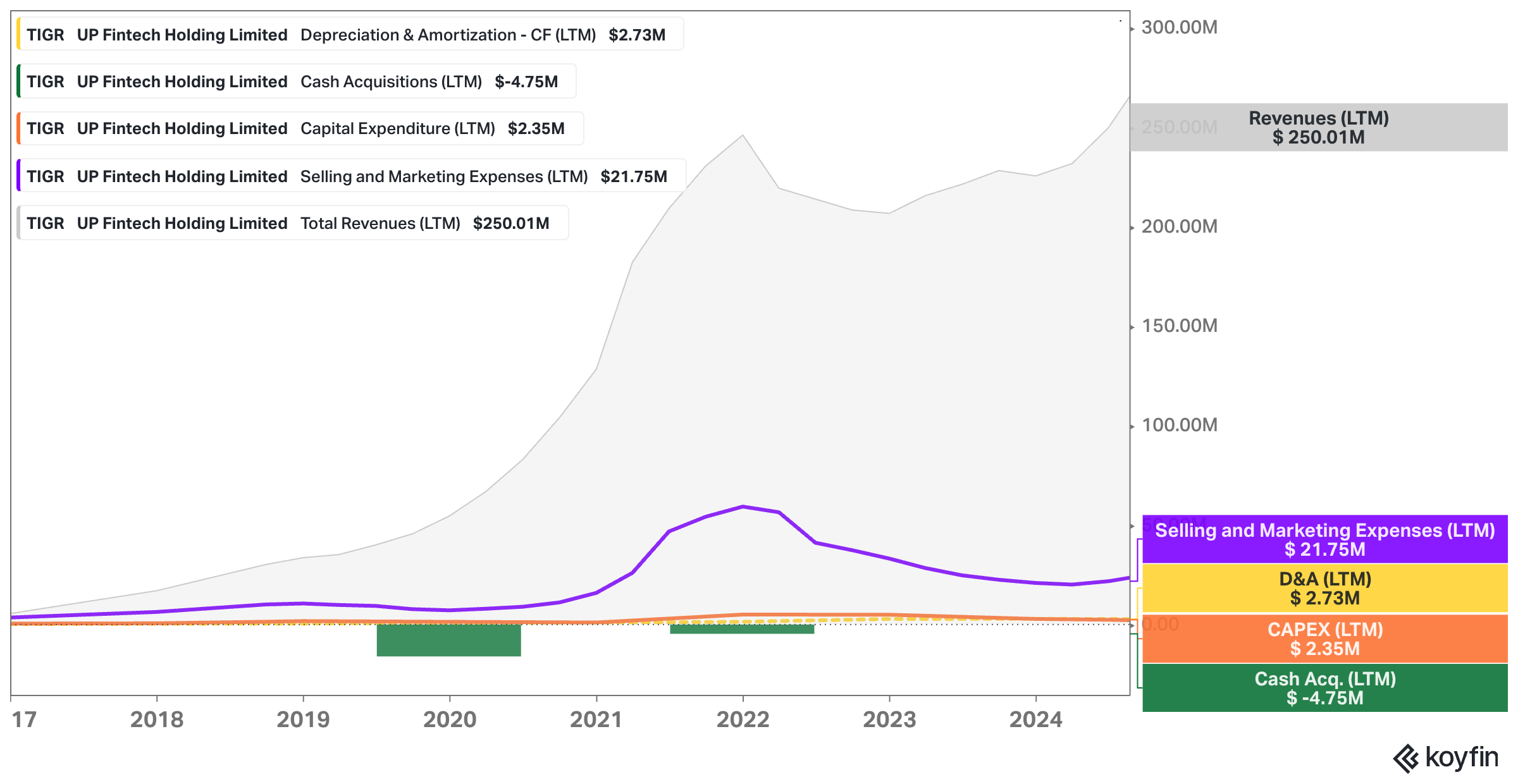Click the 2018 year axis label

pyautogui.click(x=157, y=719)
